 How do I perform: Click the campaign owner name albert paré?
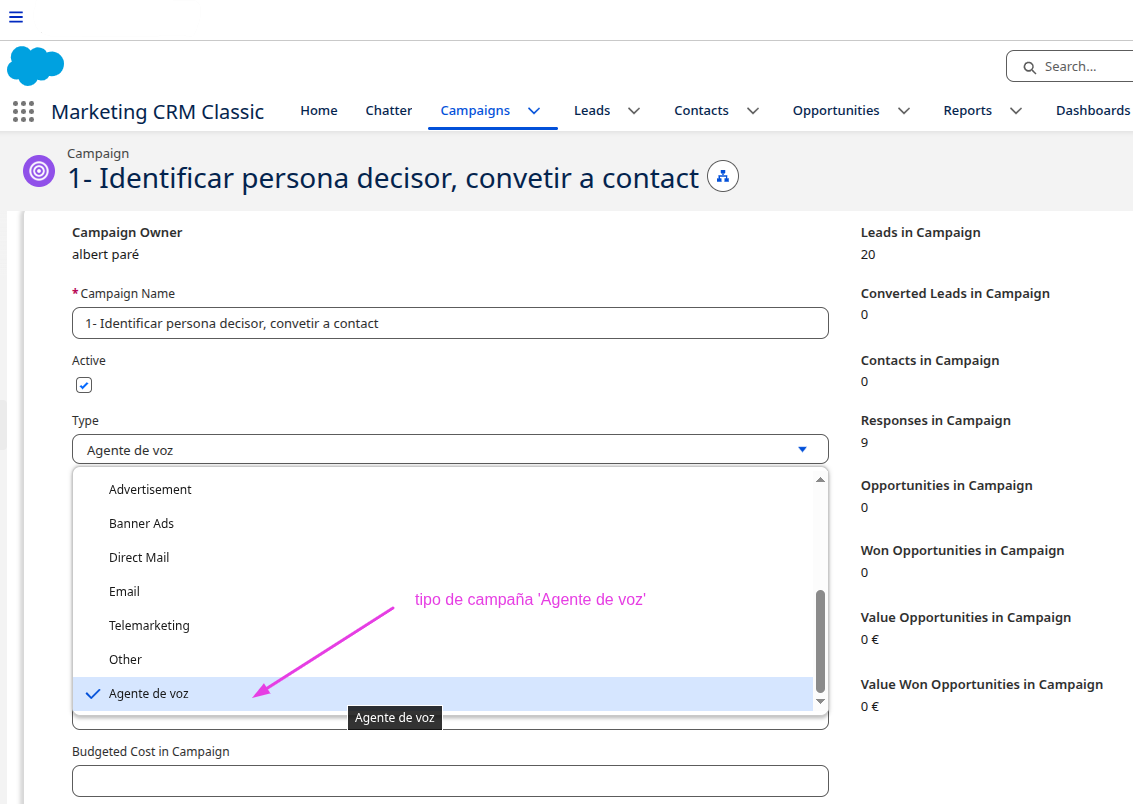coord(105,254)
